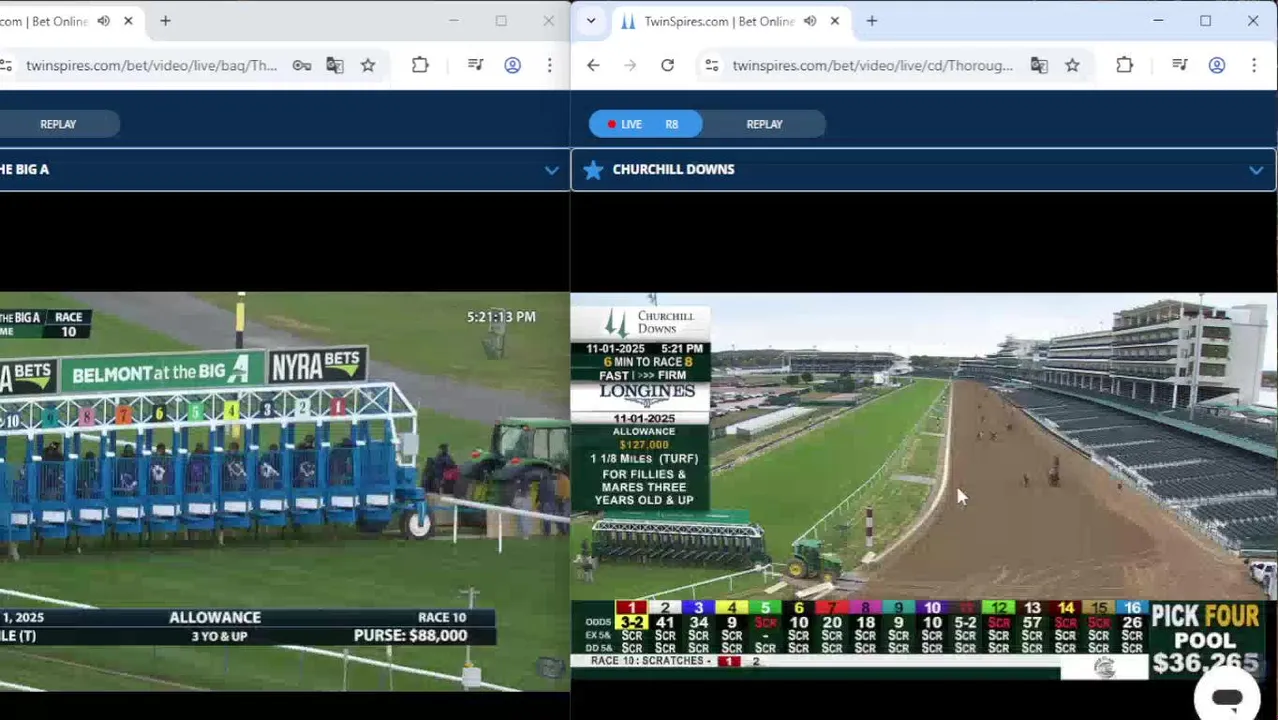Bookmark this page in right window

click(1072, 65)
